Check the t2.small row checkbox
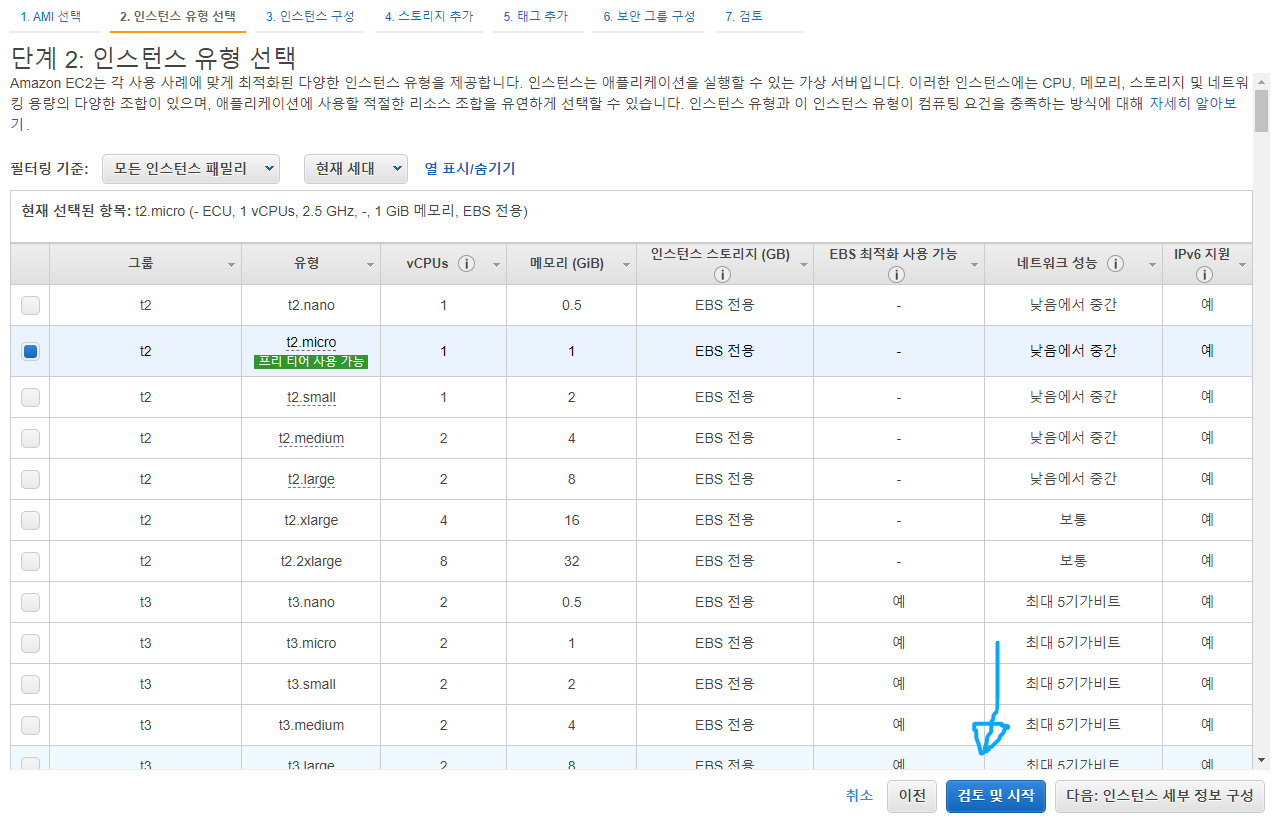This screenshot has height=833, width=1279. tap(30, 397)
